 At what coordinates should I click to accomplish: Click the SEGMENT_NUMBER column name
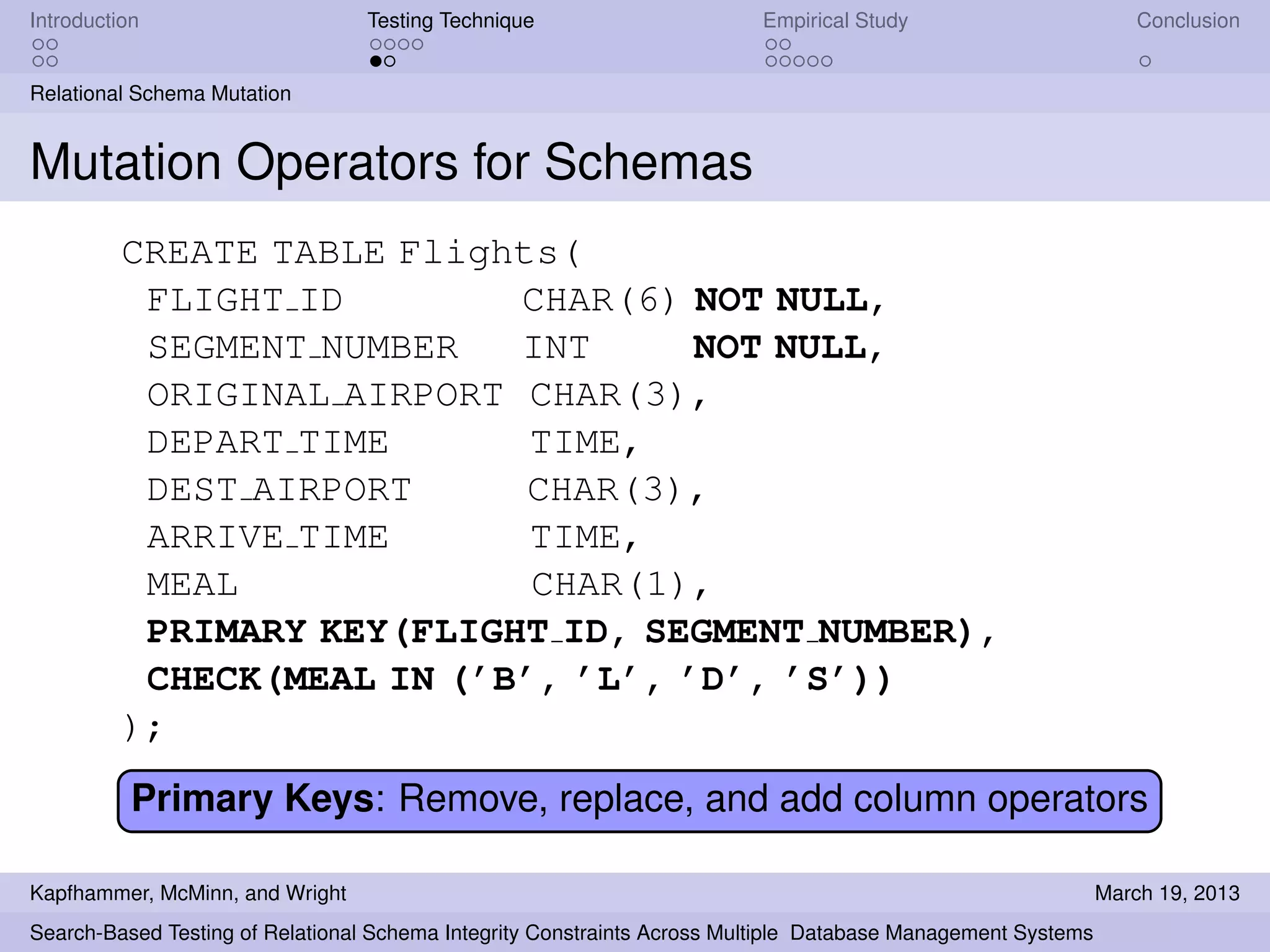(303, 348)
